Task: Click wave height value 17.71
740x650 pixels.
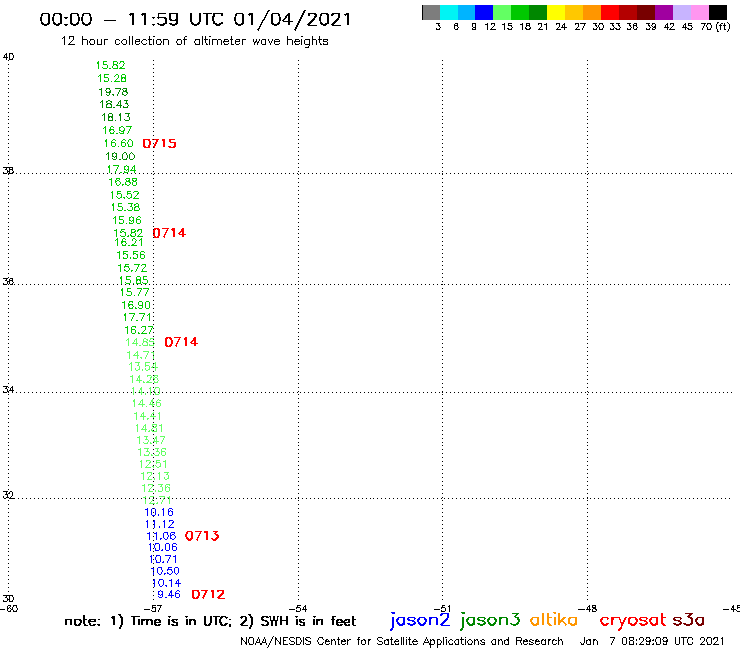Action: coord(137,318)
